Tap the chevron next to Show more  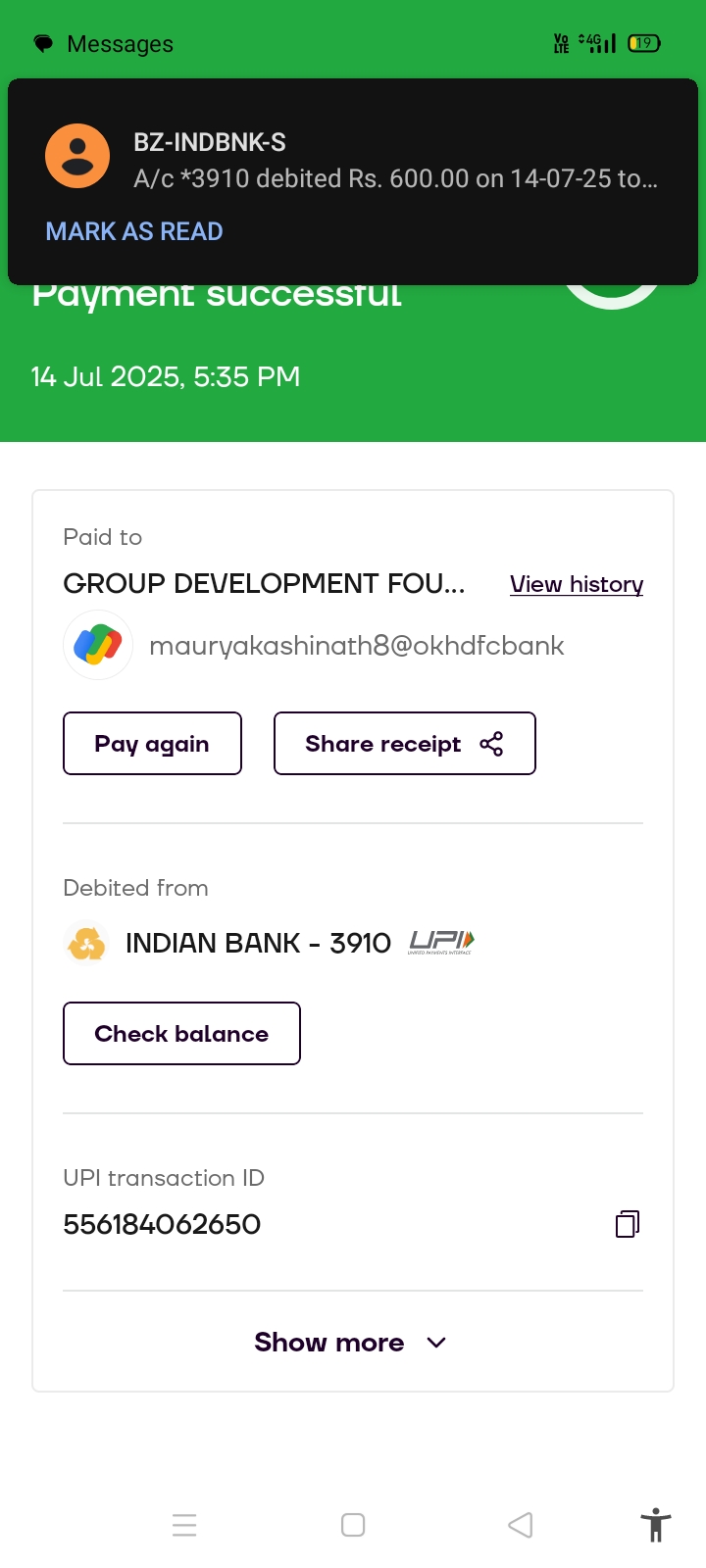(437, 1343)
